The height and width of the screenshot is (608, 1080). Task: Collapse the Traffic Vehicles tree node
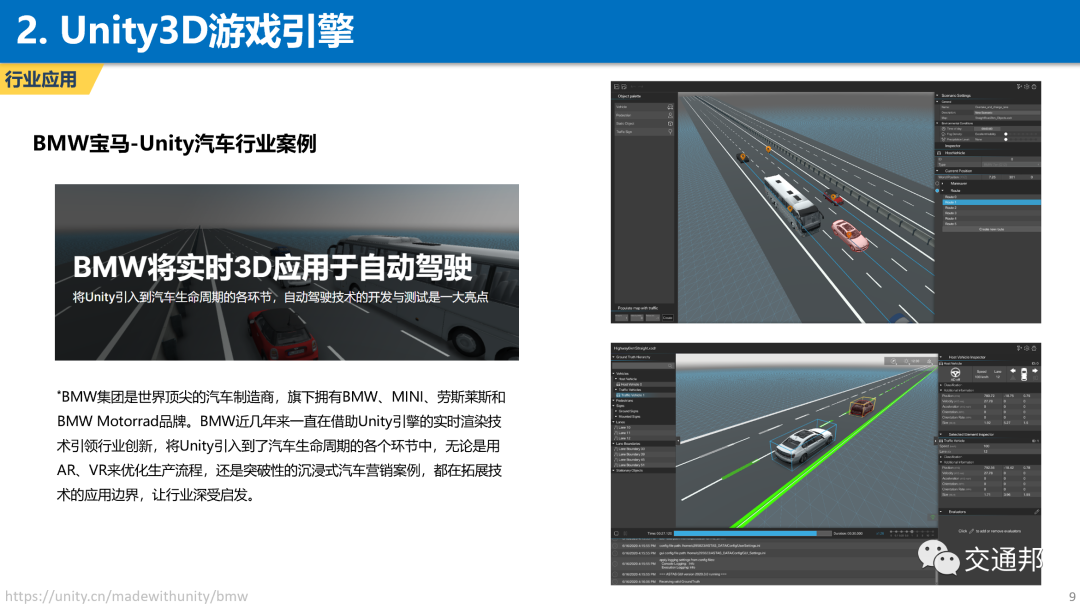[616, 390]
